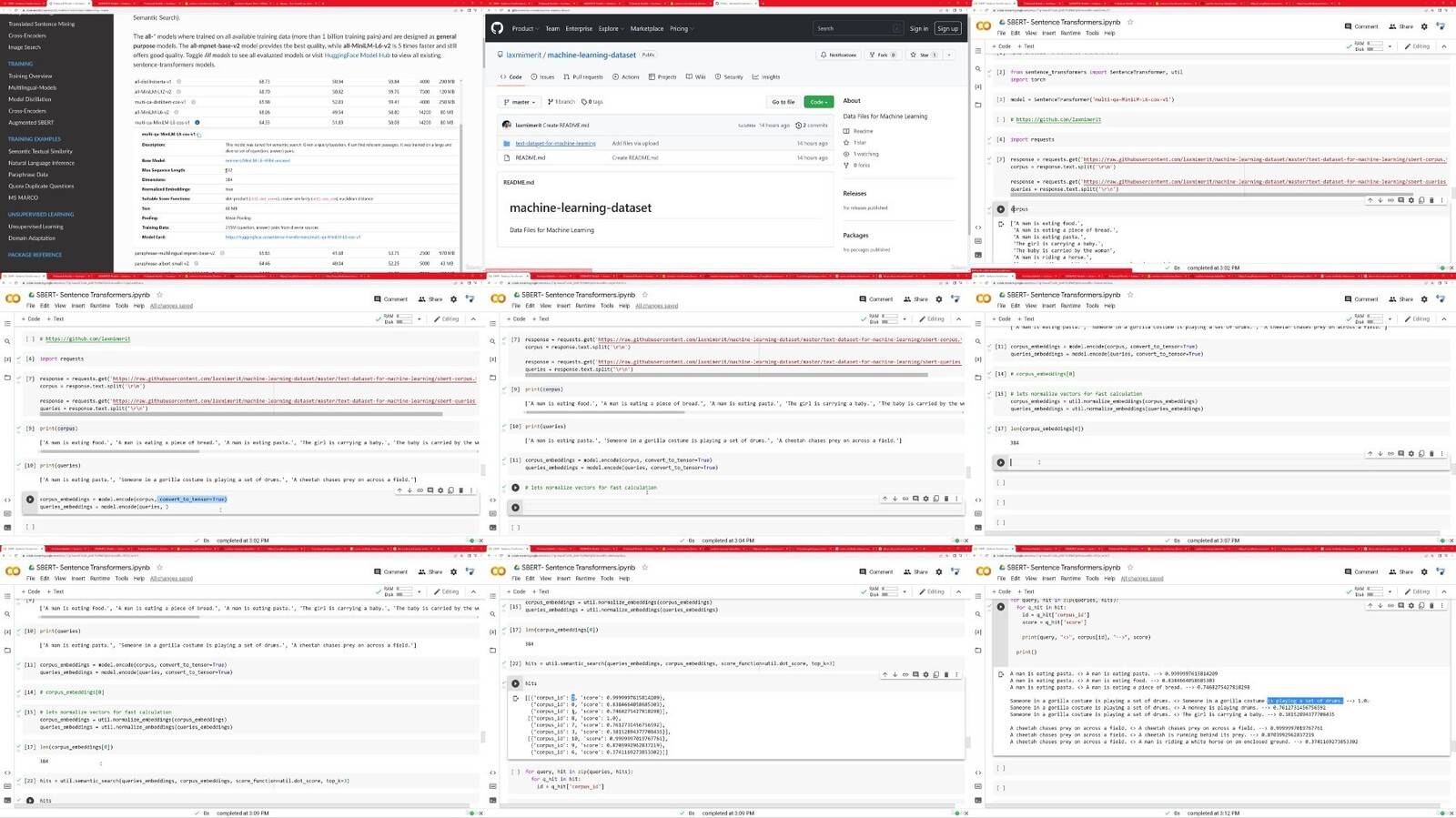The image size is (1456, 818).
Task: Open the Natural Language Inference sidebar link
Action: click(x=41, y=163)
